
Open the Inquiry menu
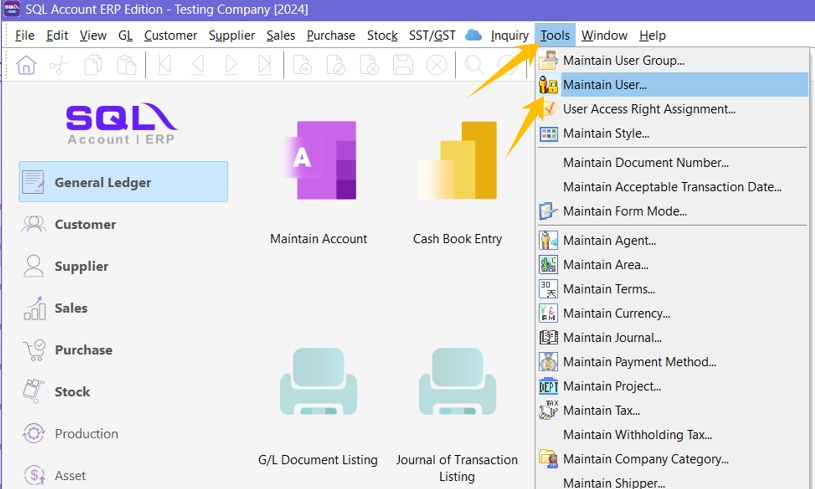(x=510, y=36)
